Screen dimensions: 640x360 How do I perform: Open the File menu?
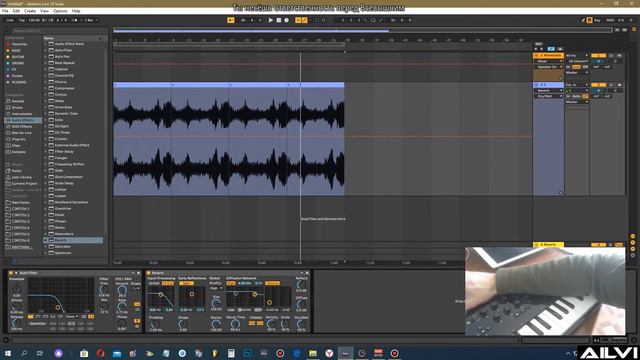[x=5, y=11]
